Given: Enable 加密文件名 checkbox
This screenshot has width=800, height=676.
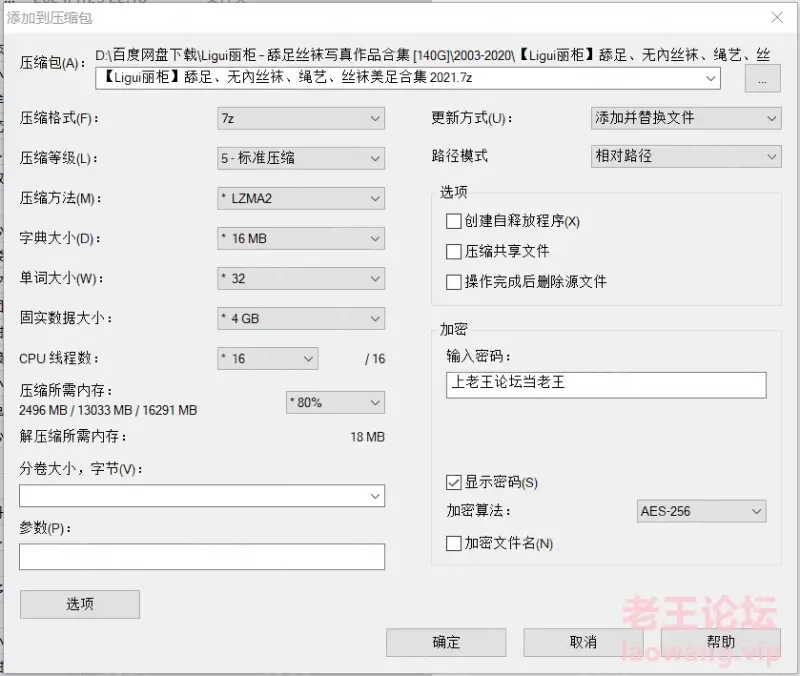Looking at the screenshot, I should click(454, 543).
